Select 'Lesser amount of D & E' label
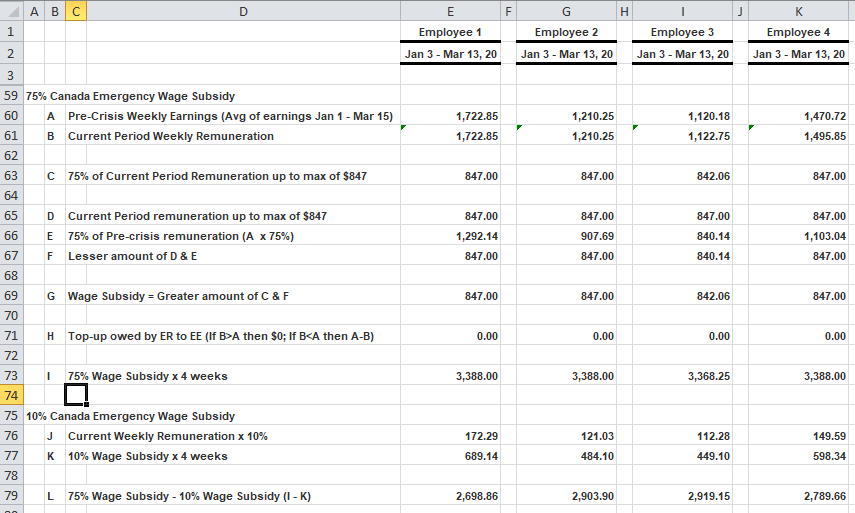855x513 pixels. tap(132, 256)
